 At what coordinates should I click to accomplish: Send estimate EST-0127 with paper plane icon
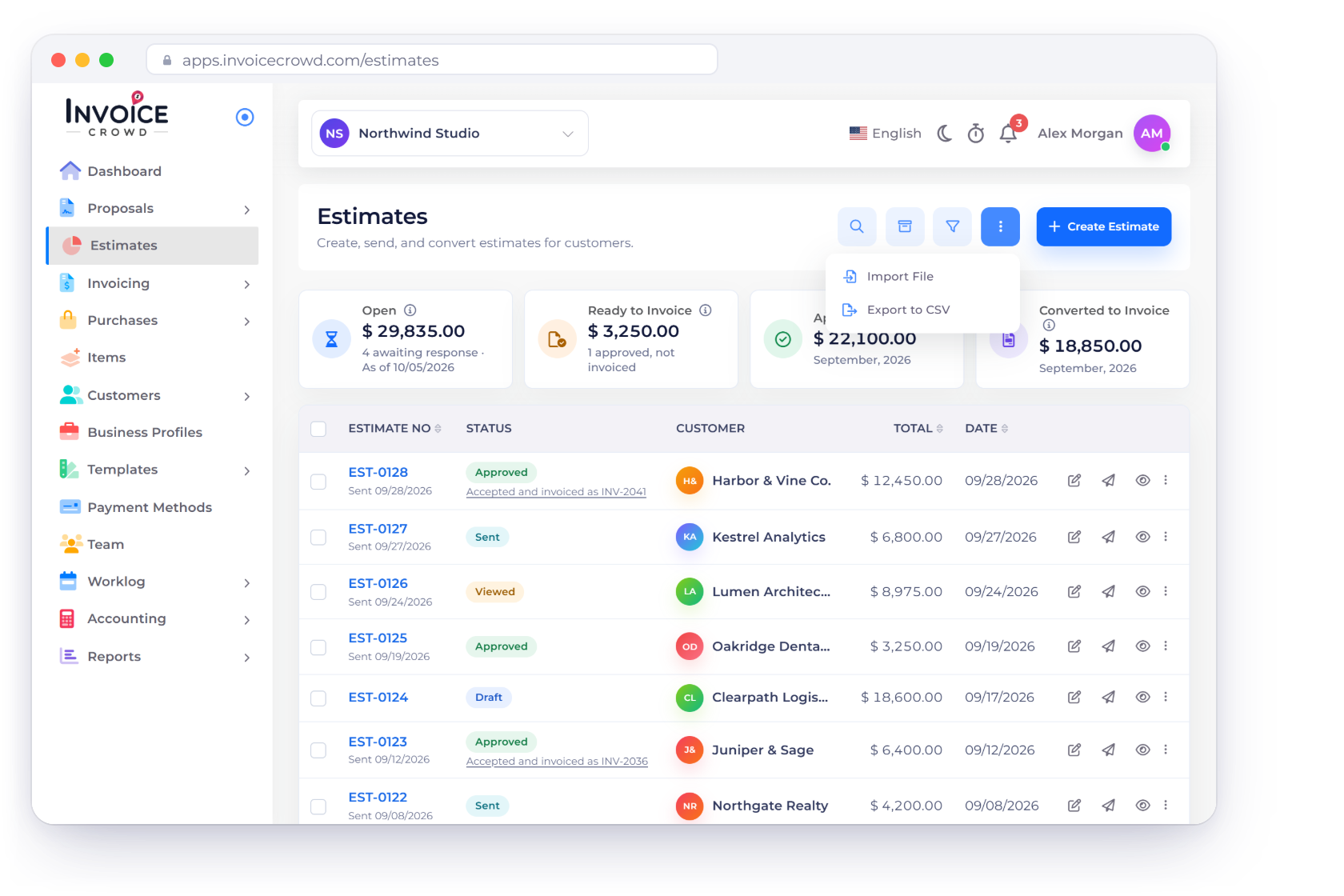1109,537
